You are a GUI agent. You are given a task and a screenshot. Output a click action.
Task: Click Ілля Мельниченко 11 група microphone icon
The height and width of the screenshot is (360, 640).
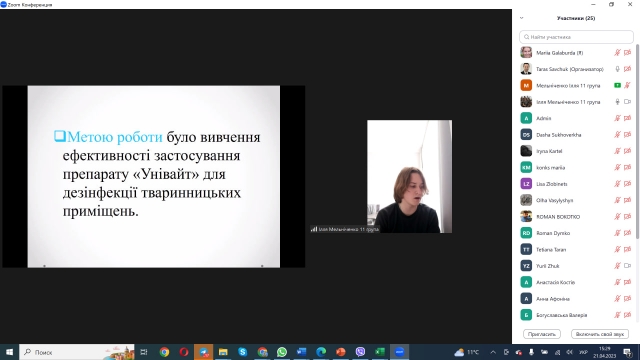(x=617, y=102)
